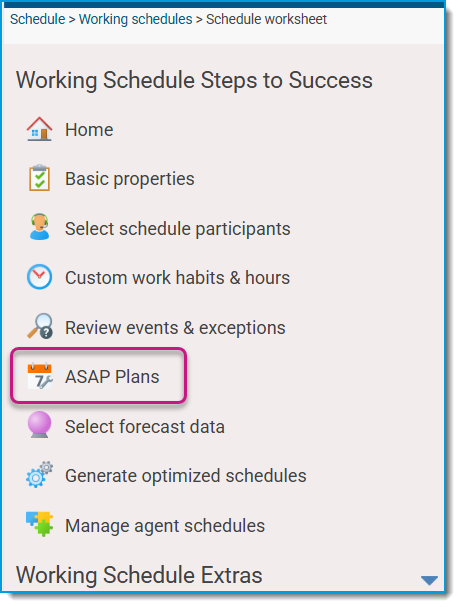Open Generate optimized schedules step
This screenshot has height=607, width=460.
coord(186,476)
